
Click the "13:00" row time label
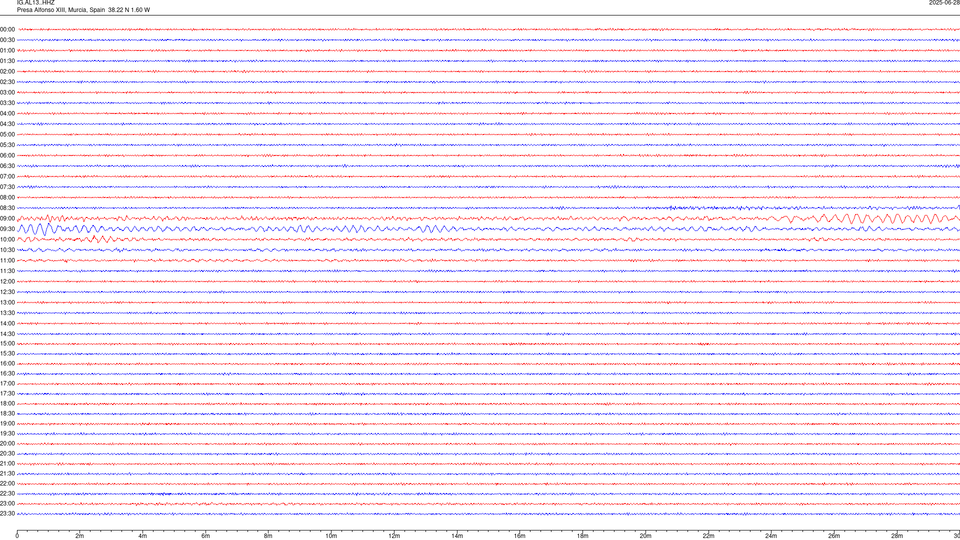pos(7,302)
